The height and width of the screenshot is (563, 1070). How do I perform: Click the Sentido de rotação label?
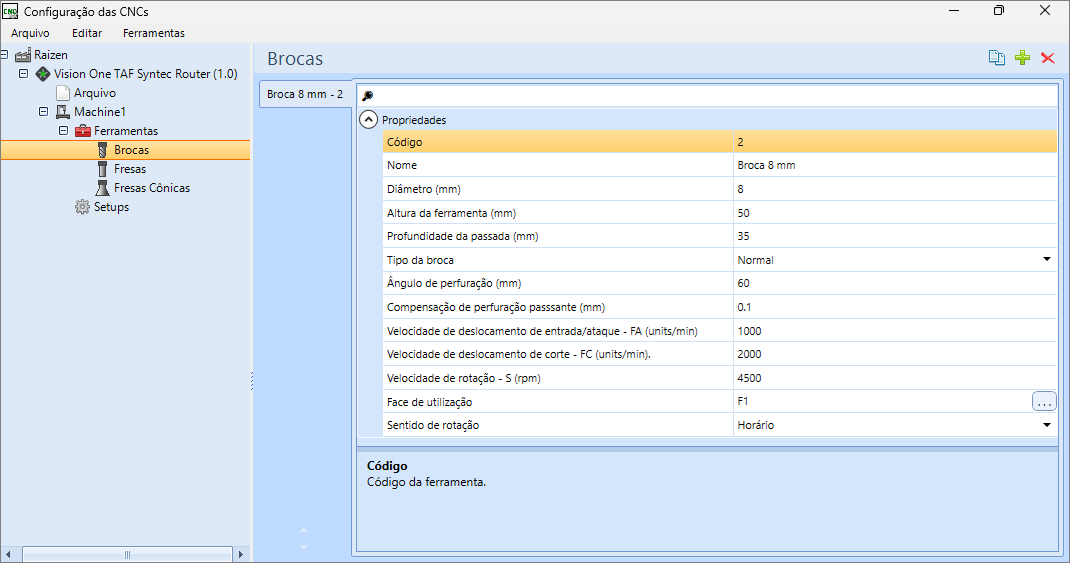pyautogui.click(x=433, y=425)
